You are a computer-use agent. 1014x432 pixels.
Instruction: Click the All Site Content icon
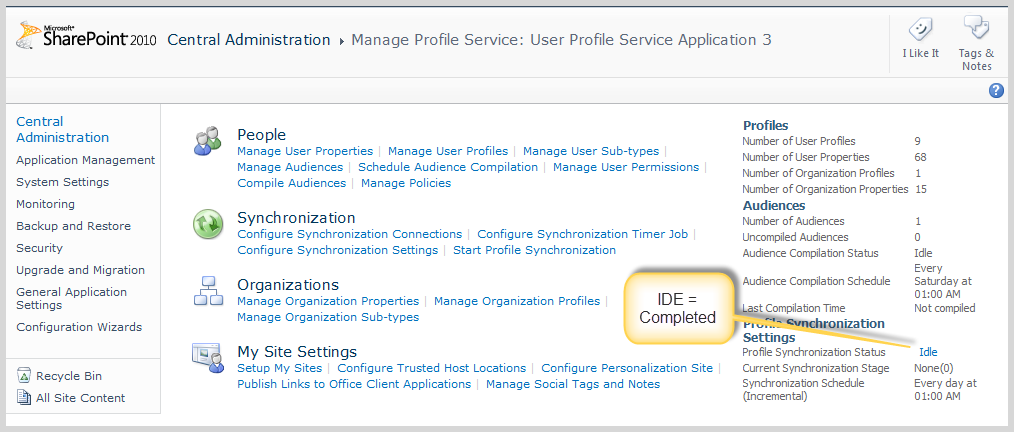pyautogui.click(x=25, y=398)
